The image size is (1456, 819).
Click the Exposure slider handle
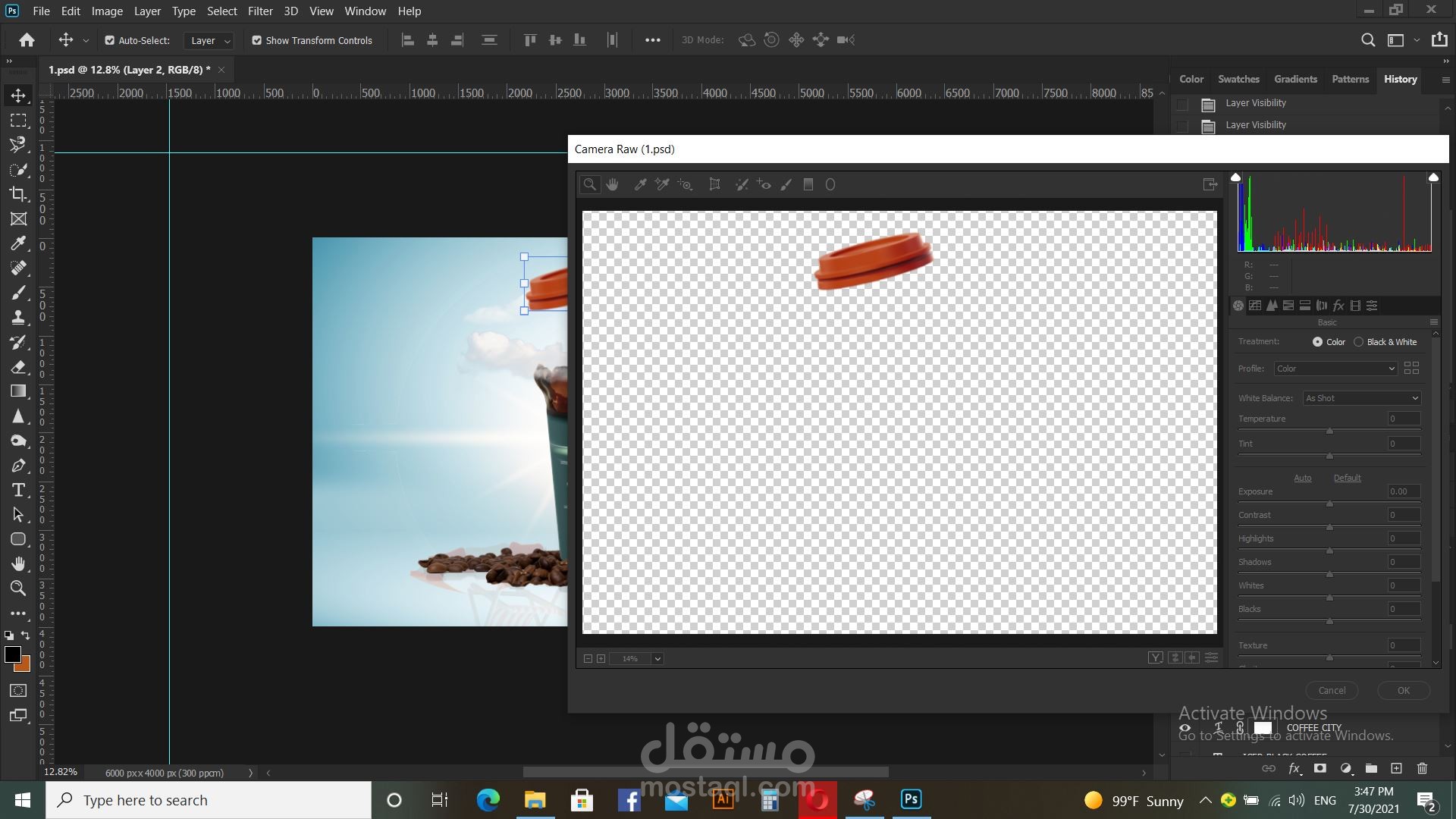[1329, 504]
